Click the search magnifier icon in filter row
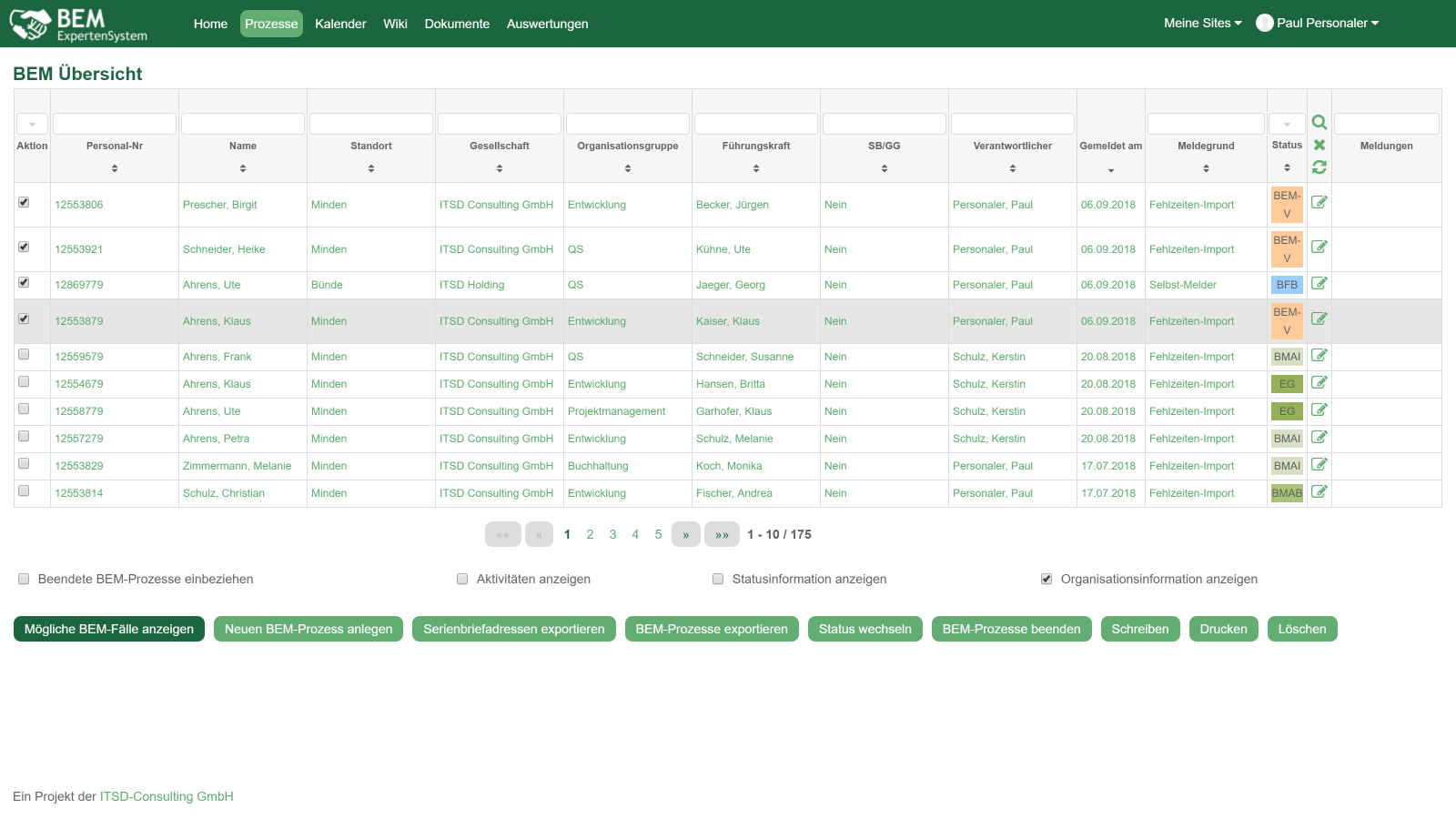This screenshot has width=1456, height=819. tap(1319, 123)
